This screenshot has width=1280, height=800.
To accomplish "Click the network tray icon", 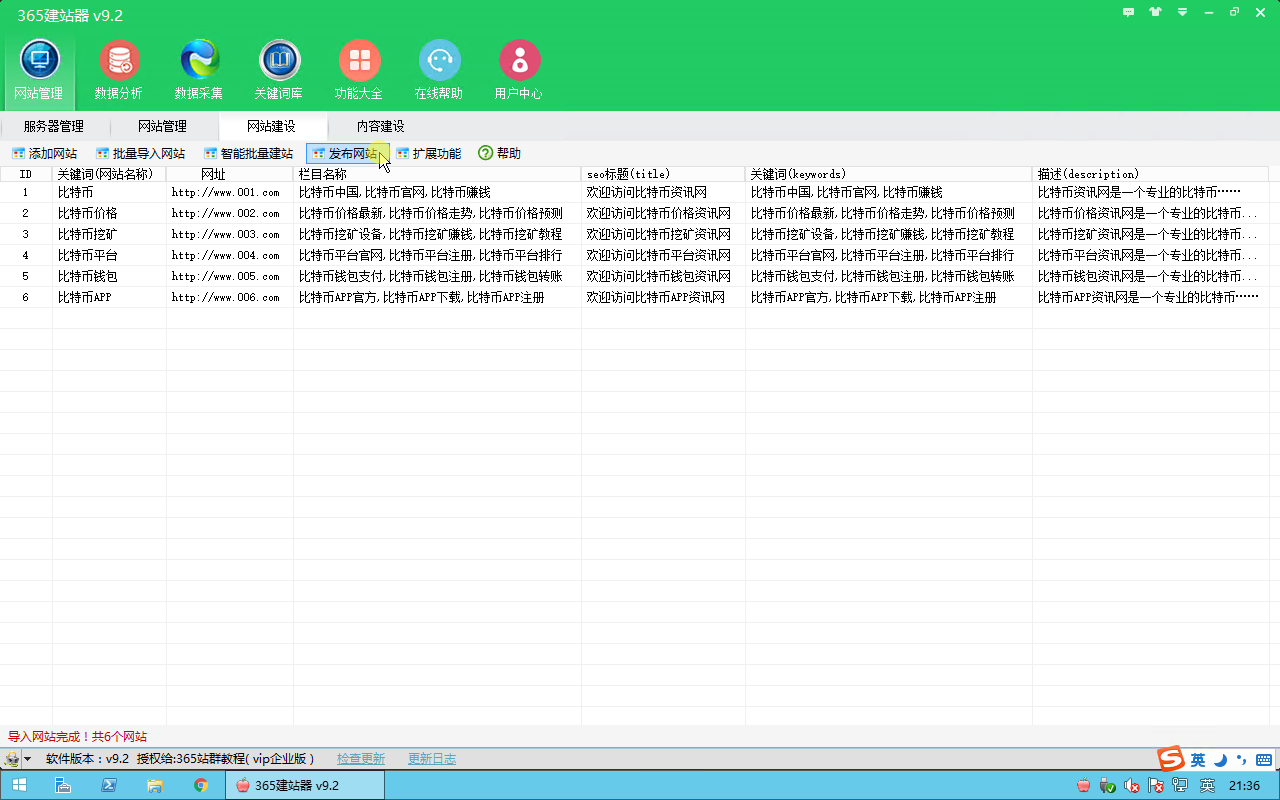I will click(1180, 786).
